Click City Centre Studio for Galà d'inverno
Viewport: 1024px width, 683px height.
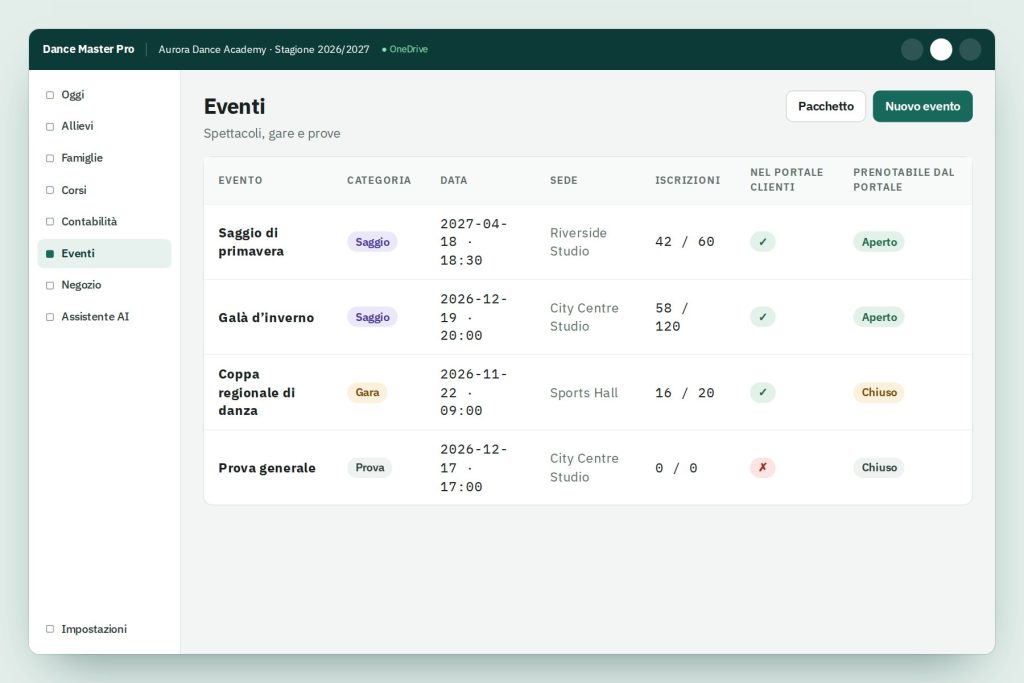tap(584, 317)
